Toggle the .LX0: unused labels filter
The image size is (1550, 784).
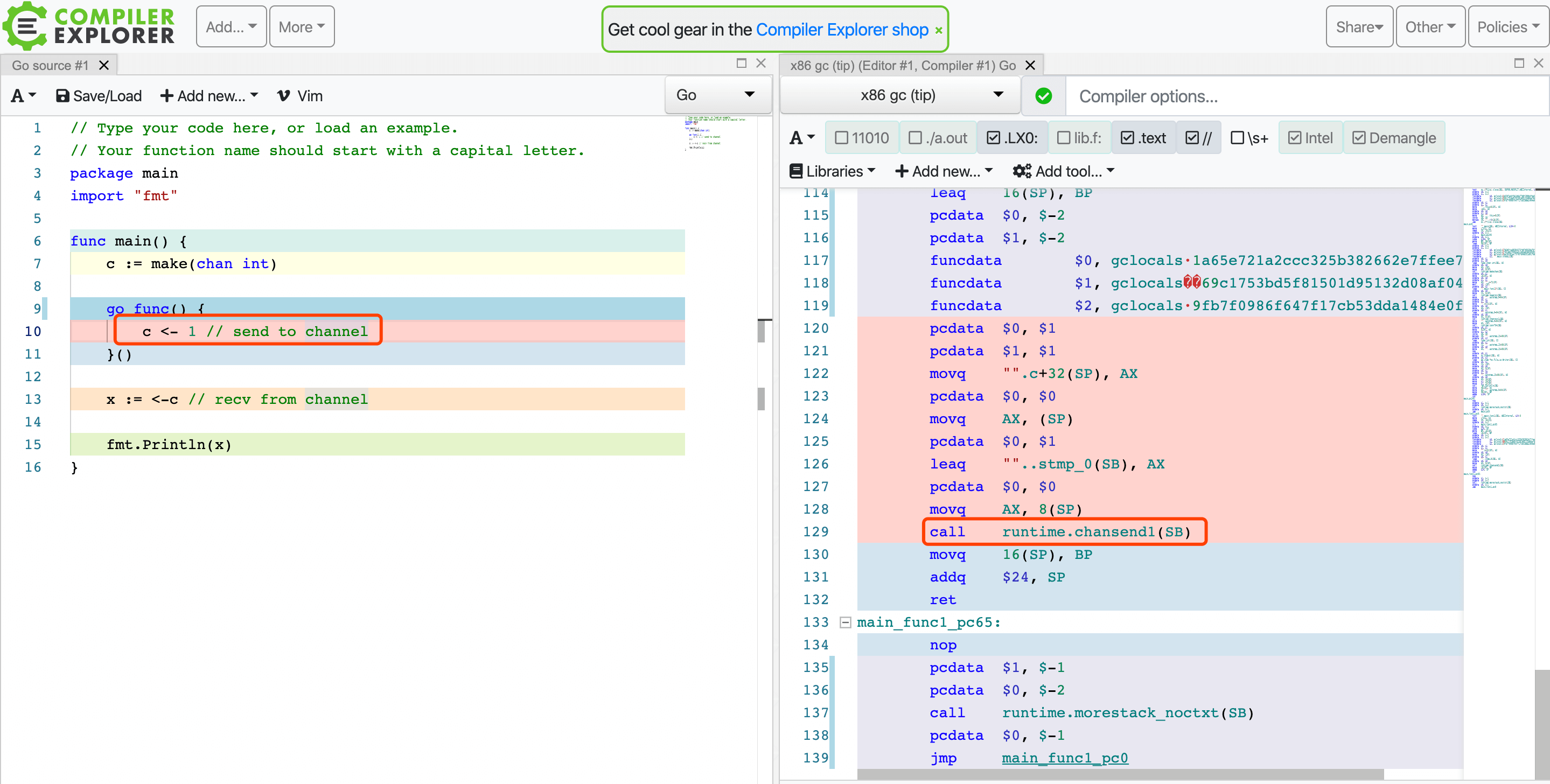[994, 138]
